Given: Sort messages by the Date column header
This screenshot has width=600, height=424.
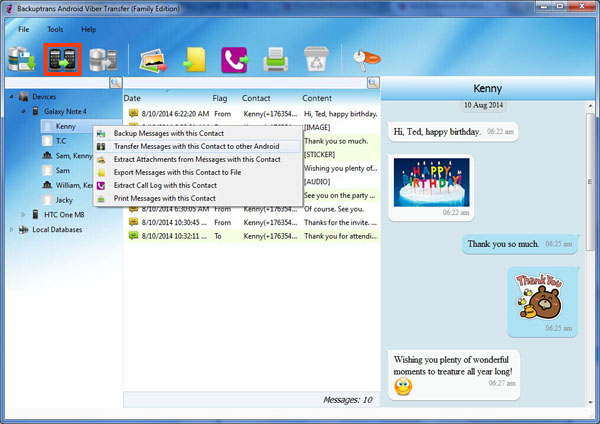Looking at the screenshot, I should 132,98.
